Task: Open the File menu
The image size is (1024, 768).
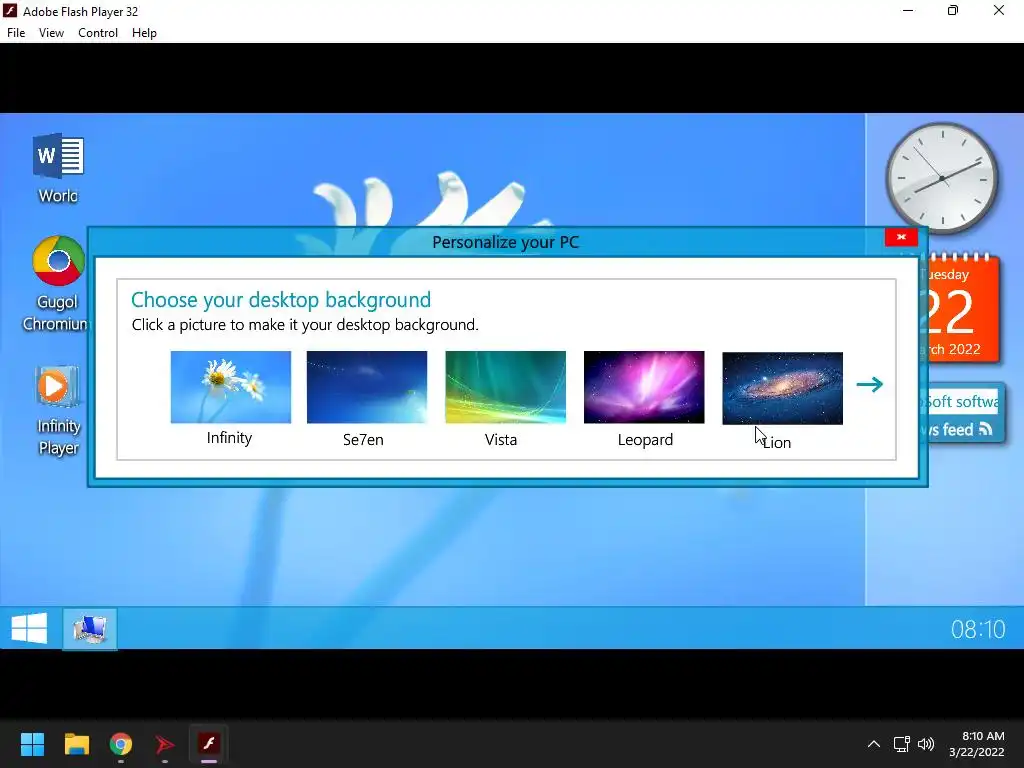Action: [16, 33]
